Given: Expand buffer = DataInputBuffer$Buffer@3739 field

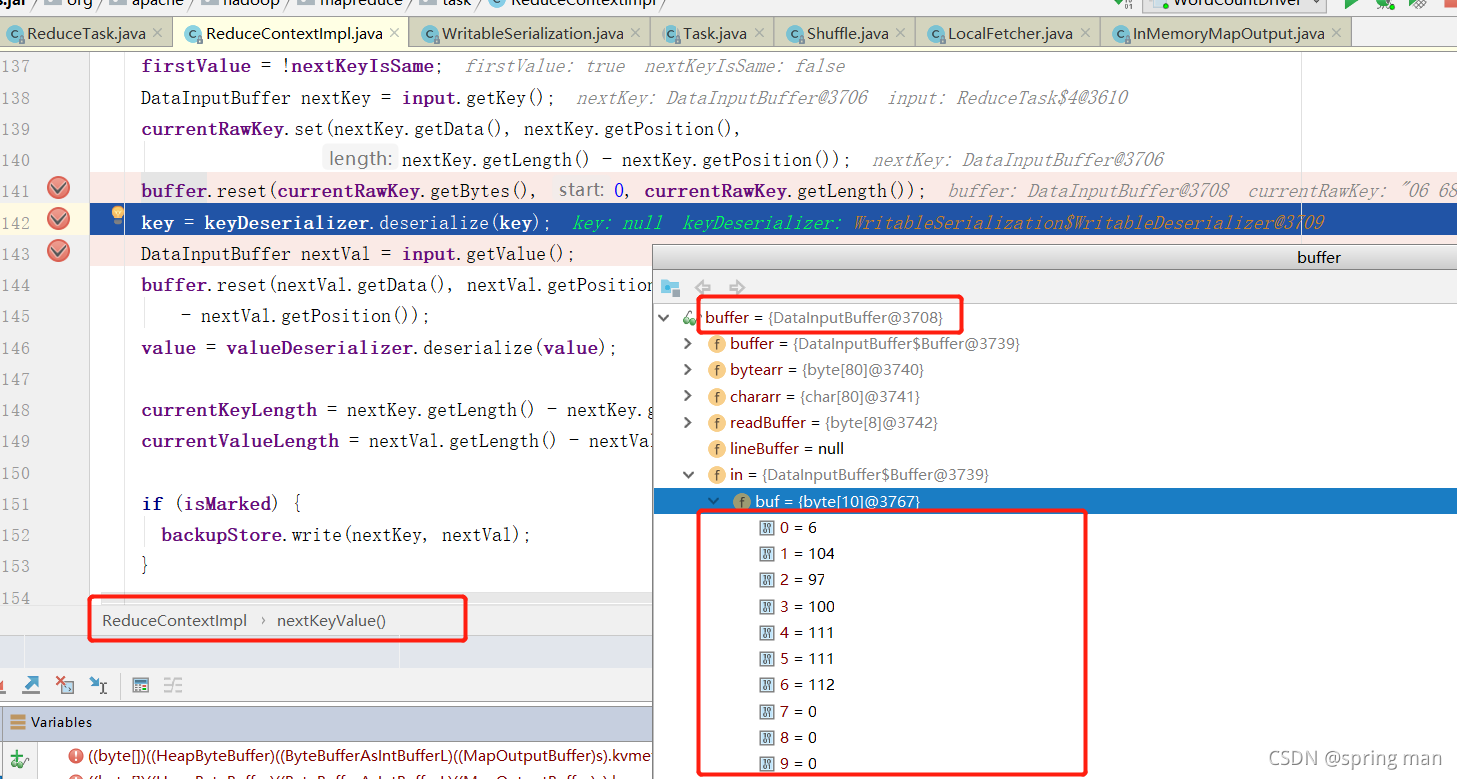Looking at the screenshot, I should pos(687,344).
